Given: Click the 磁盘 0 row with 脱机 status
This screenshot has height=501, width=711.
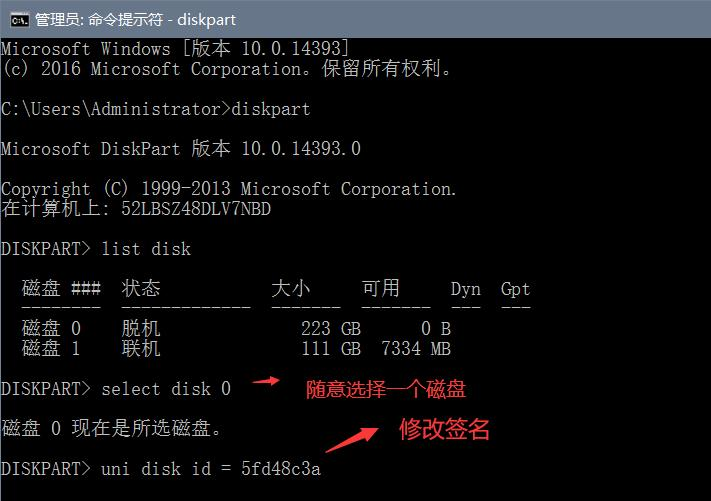Looking at the screenshot, I should [x=236, y=328].
